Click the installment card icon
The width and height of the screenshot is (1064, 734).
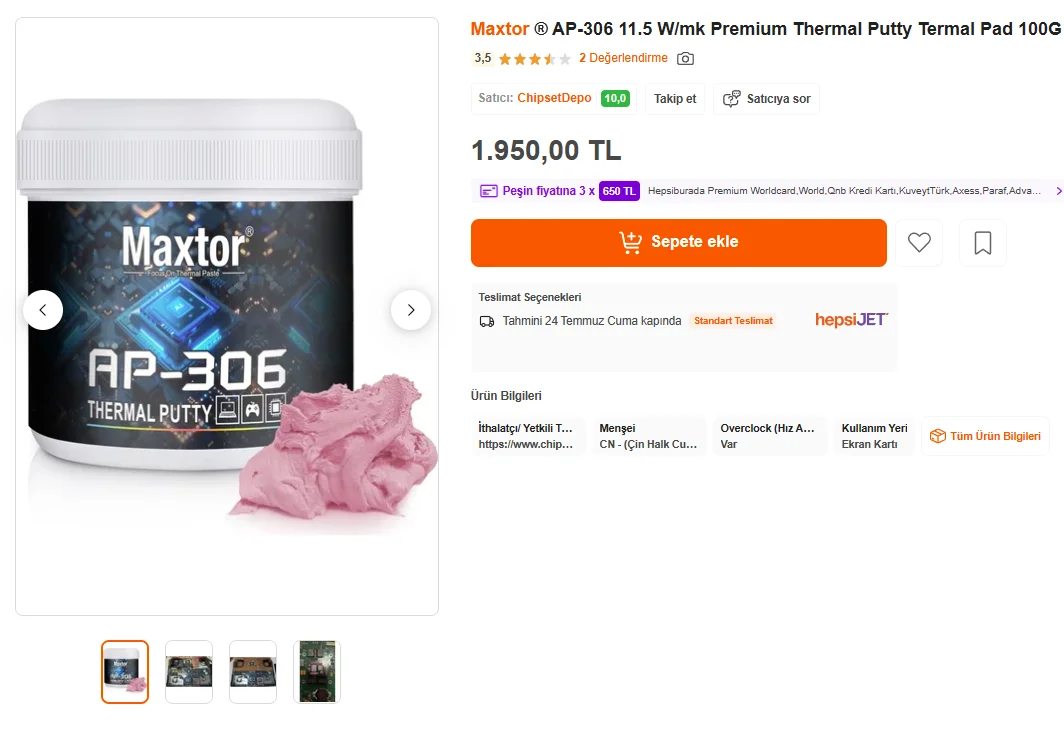(489, 191)
